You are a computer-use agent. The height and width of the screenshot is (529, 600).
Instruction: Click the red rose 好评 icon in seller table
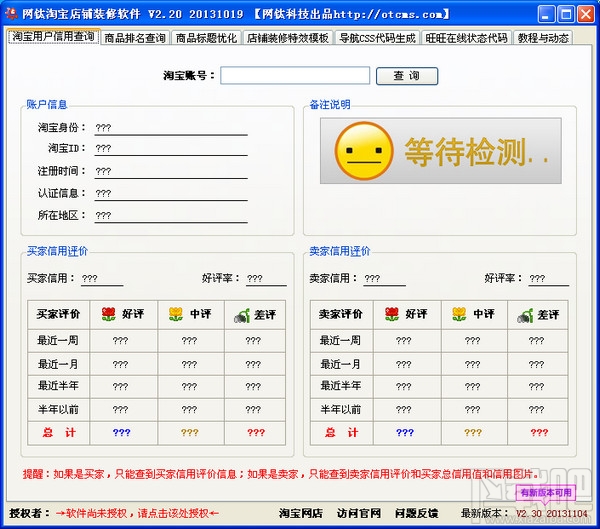(x=392, y=314)
